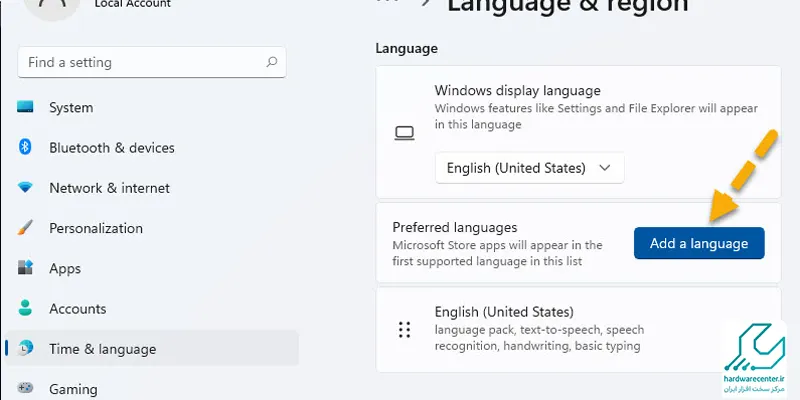The image size is (800, 400).
Task: Select the English (United States) language row
Action: click(578, 330)
